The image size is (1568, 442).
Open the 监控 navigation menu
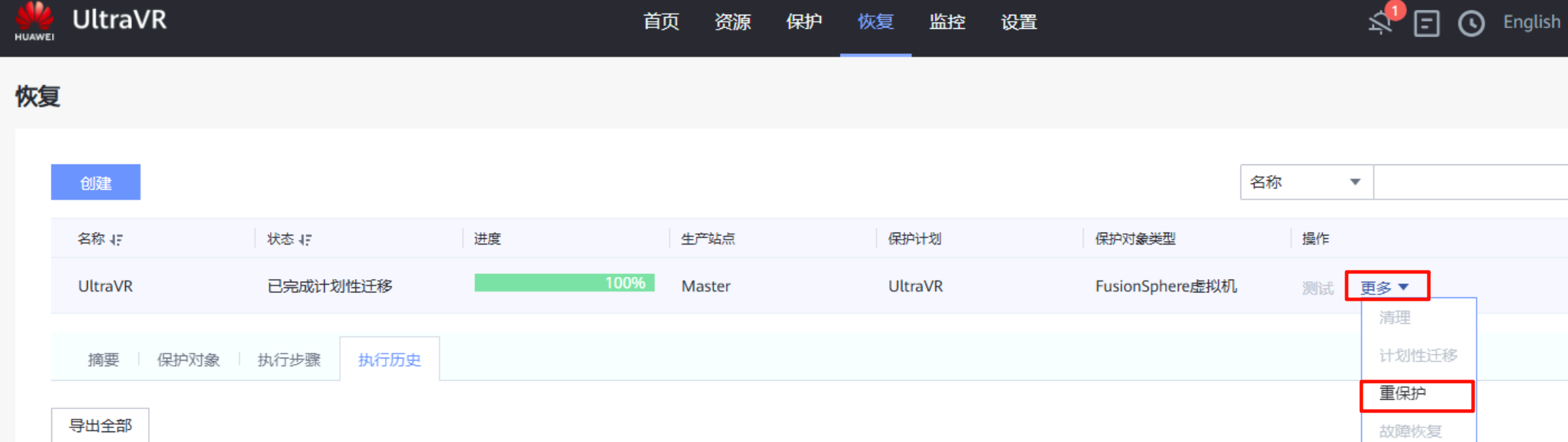(x=947, y=22)
